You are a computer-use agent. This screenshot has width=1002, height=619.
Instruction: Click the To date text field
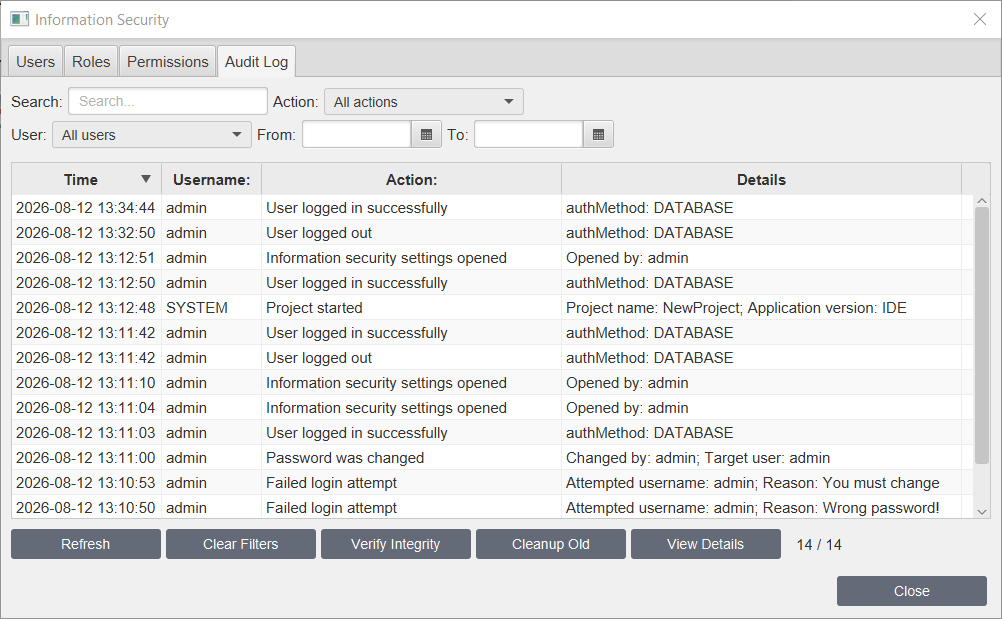tap(528, 135)
